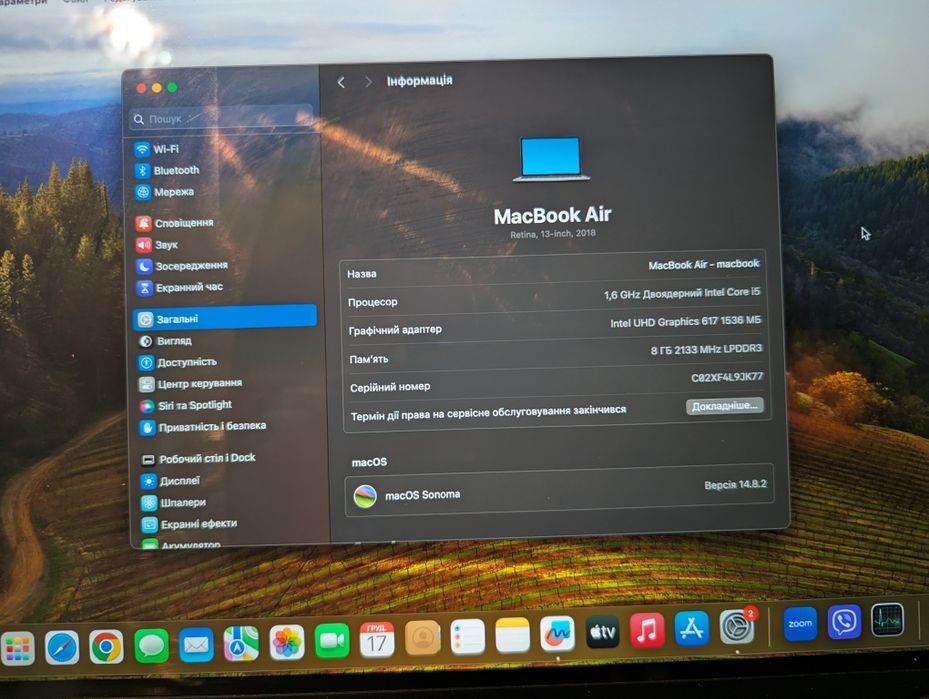Click the macOS Sonoma row icon

click(365, 496)
